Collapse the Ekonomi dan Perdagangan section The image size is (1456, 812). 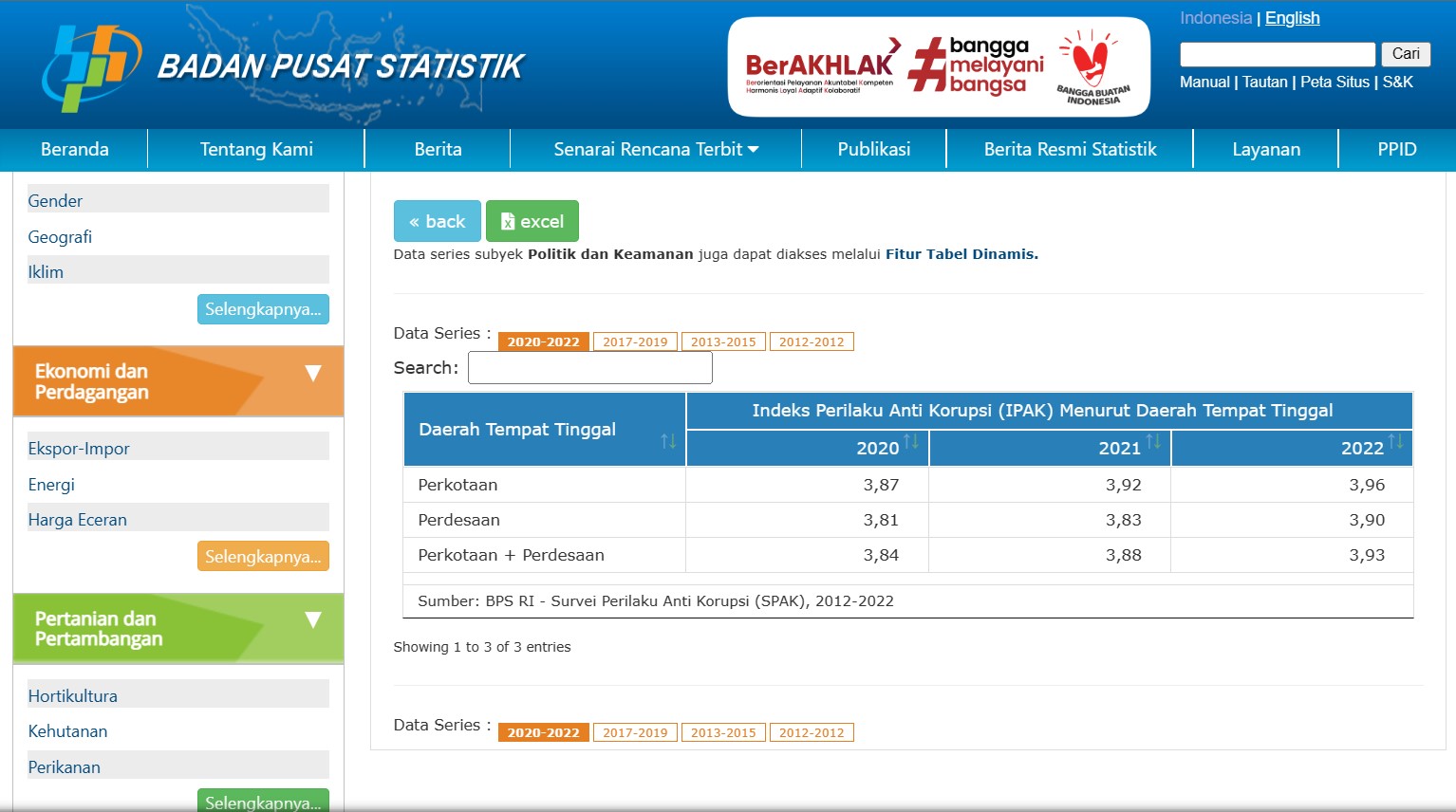tap(312, 374)
